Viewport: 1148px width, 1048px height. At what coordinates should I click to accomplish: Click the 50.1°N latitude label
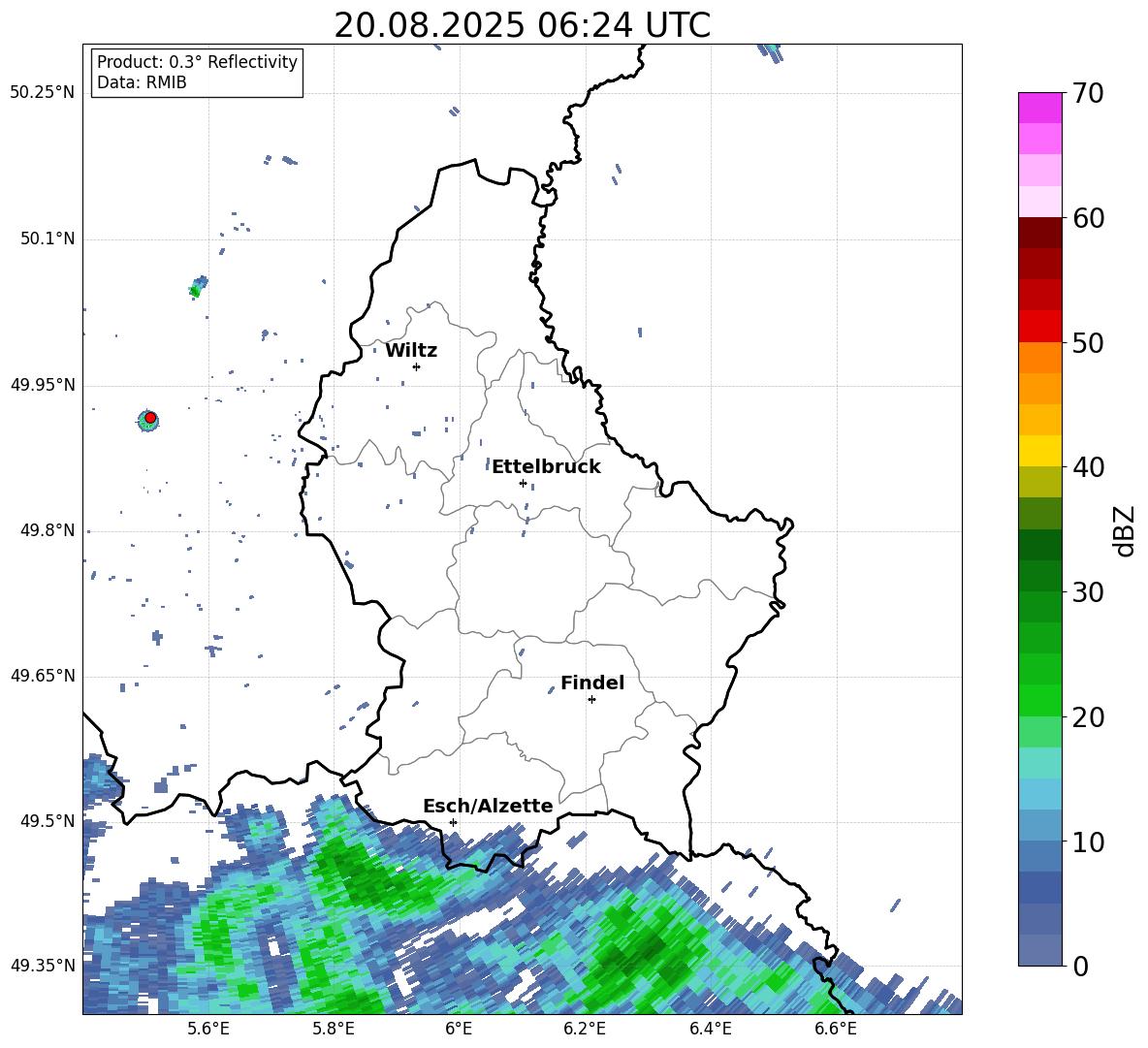tap(48, 238)
